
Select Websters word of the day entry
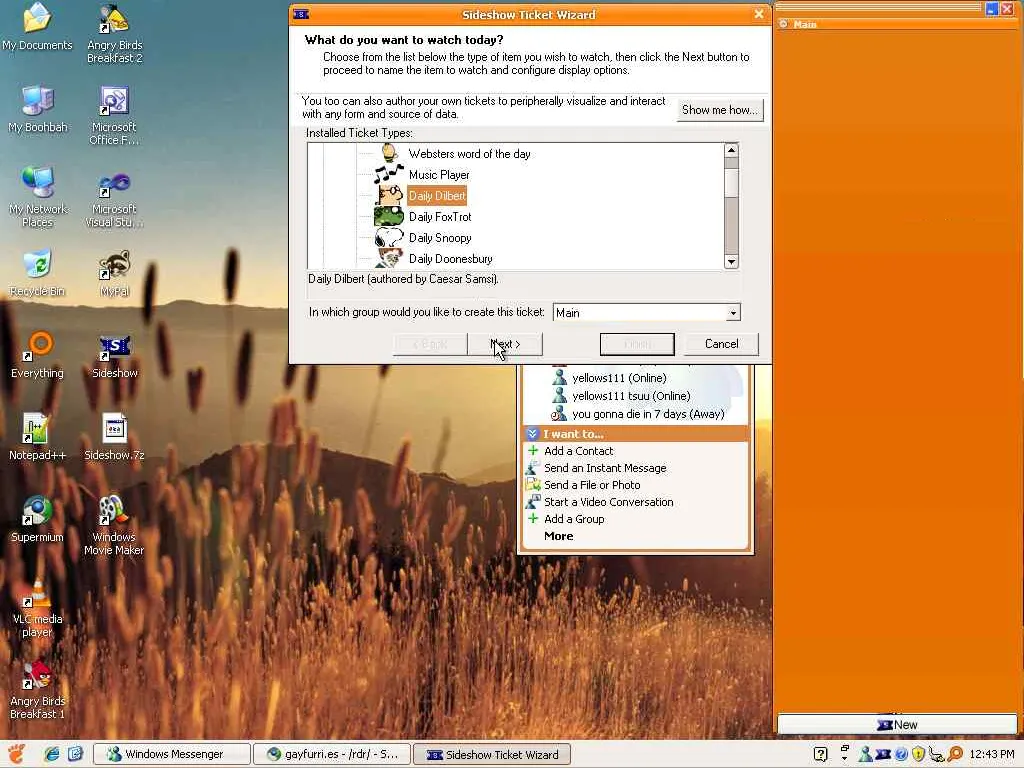pyautogui.click(x=469, y=153)
